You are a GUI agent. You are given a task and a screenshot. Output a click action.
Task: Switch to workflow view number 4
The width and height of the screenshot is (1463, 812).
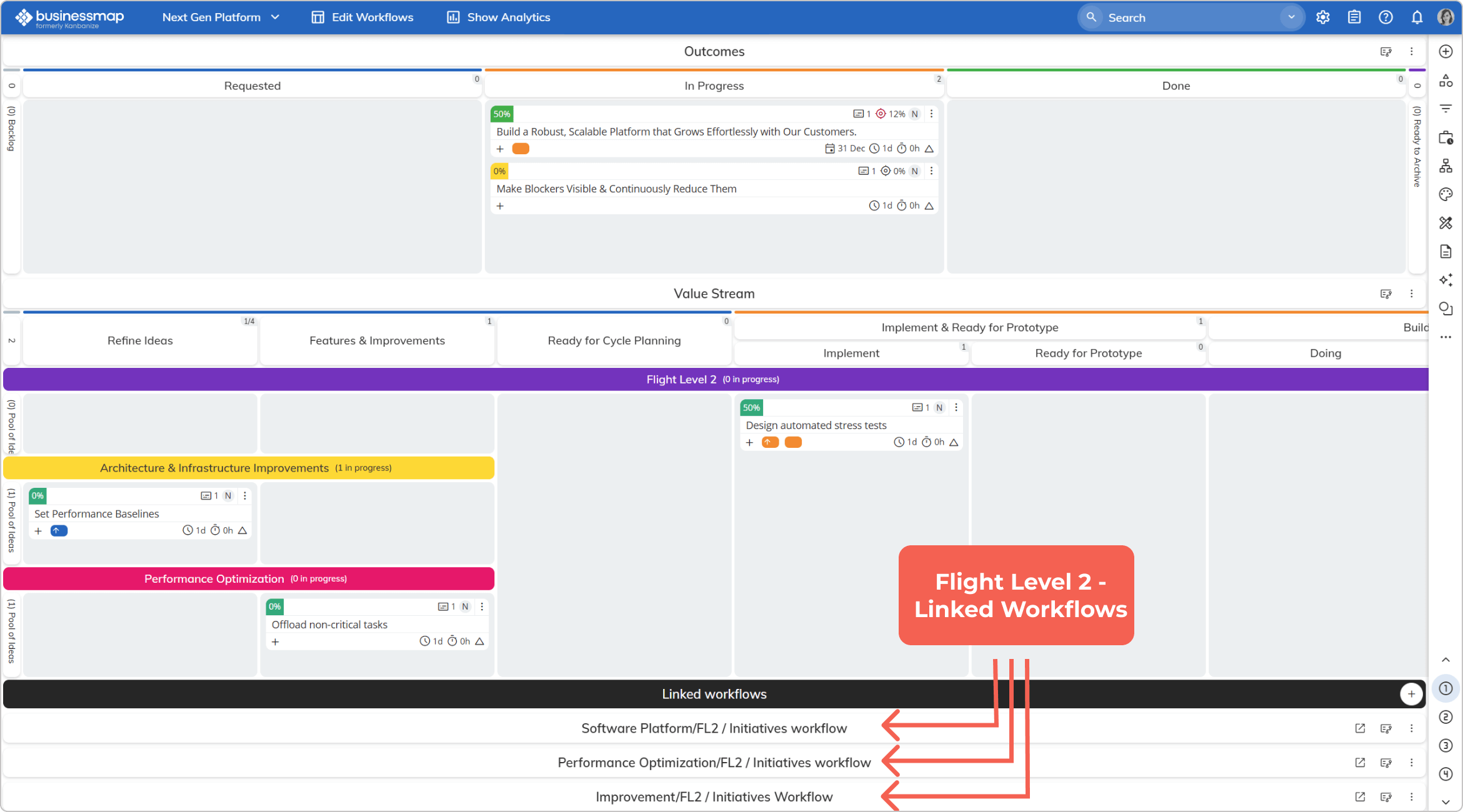(x=1446, y=775)
